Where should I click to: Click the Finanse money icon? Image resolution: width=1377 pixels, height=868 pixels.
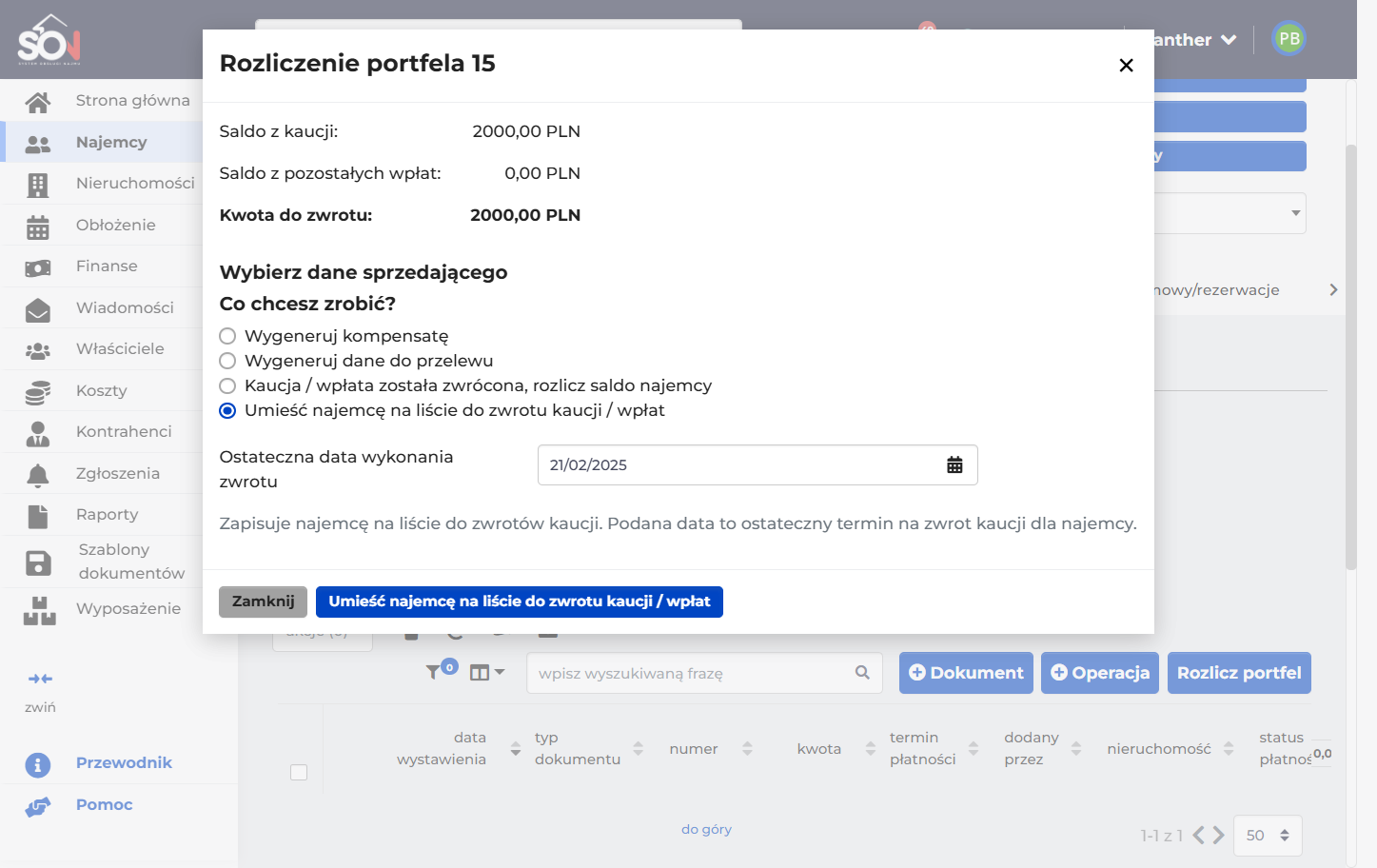[38, 267]
